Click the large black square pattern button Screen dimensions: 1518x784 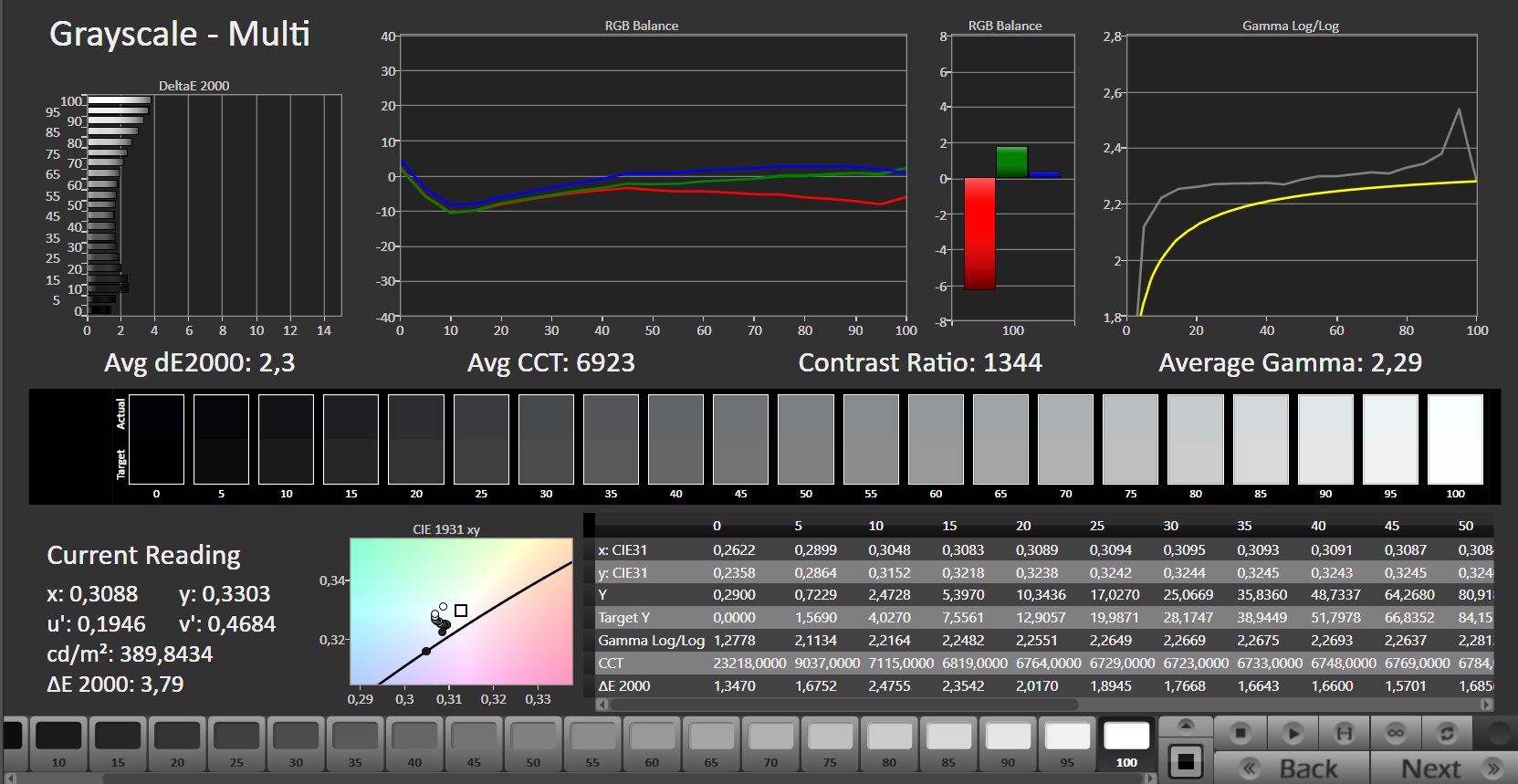(1186, 761)
